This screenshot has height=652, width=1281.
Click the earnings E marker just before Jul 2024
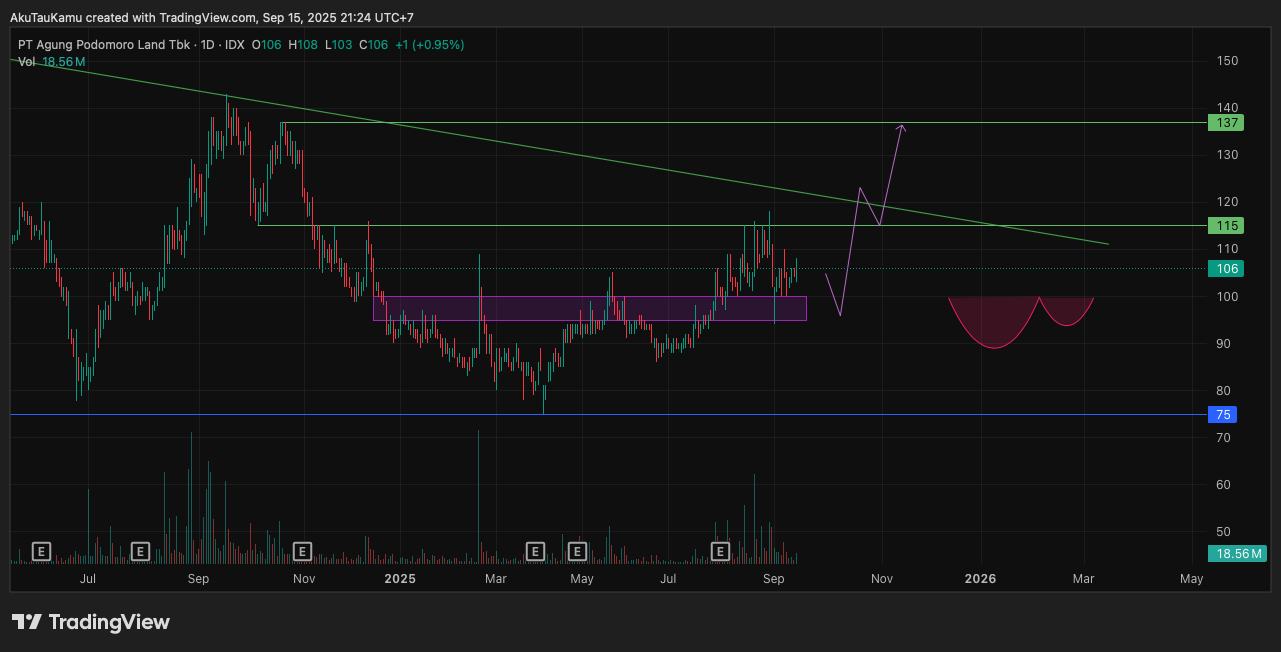coord(41,551)
